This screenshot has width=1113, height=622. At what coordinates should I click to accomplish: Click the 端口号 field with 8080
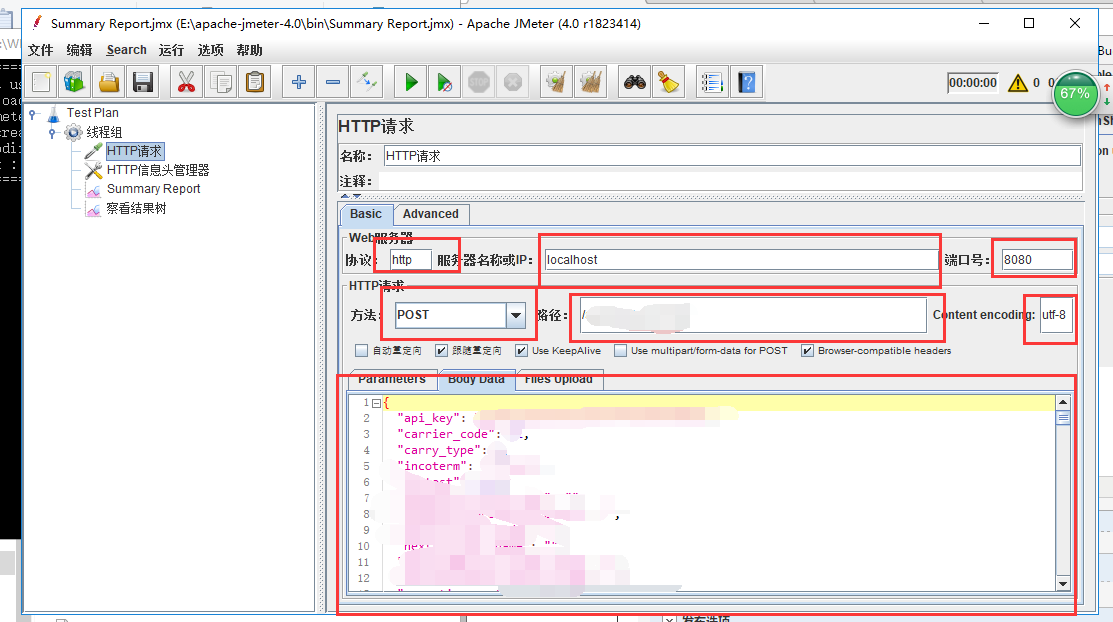[x=1037, y=260]
